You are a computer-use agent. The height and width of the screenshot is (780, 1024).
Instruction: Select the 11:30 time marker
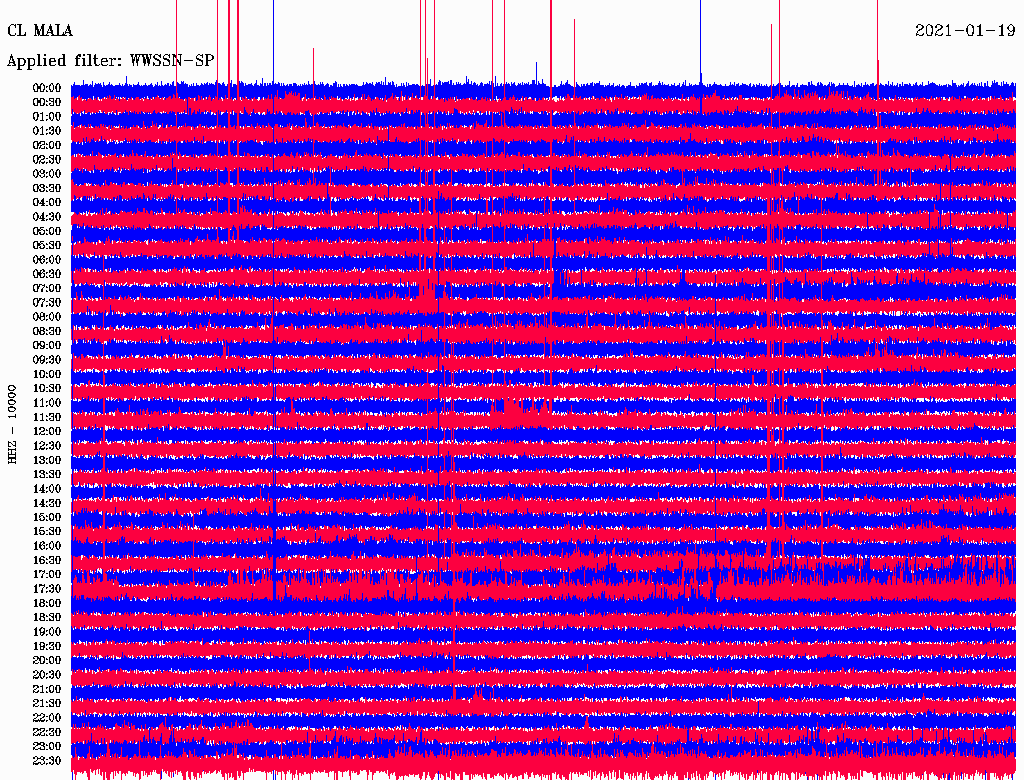[47, 417]
